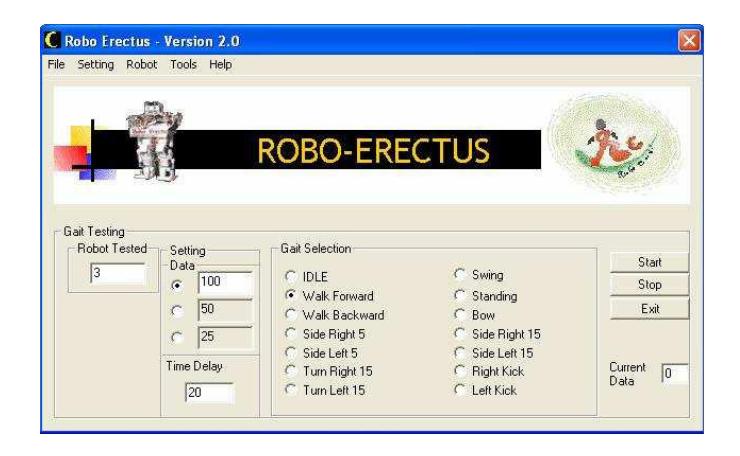Select the radio button beside 100
740x456 pixels.
177,285
